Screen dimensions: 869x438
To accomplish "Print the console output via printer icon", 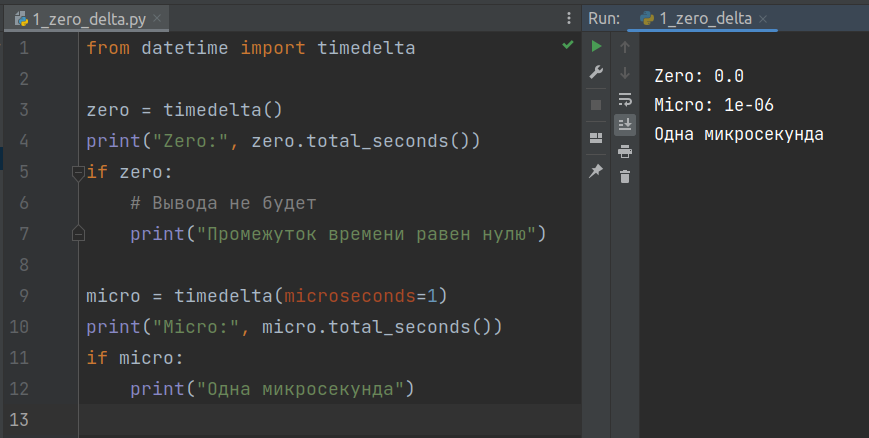I will tap(625, 151).
